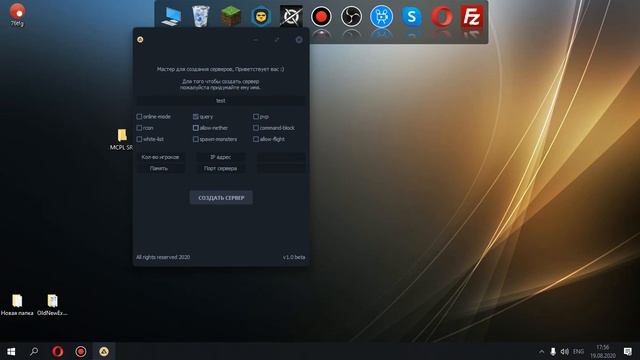Select the 7fefg desktop icon
Image resolution: width=640 pixels, height=360 pixels.
click(17, 14)
